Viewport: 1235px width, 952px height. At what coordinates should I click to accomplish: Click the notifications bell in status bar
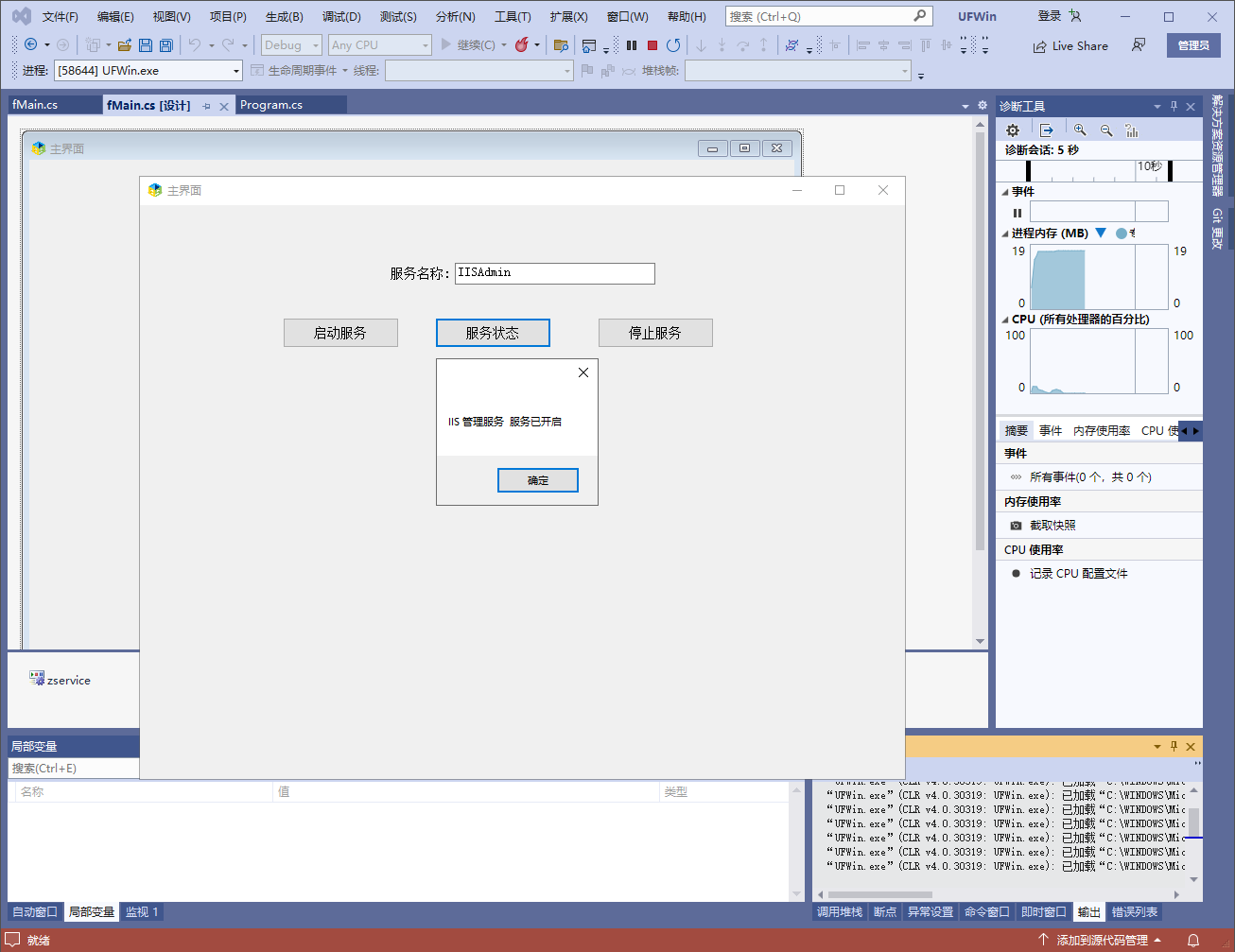click(x=1193, y=940)
